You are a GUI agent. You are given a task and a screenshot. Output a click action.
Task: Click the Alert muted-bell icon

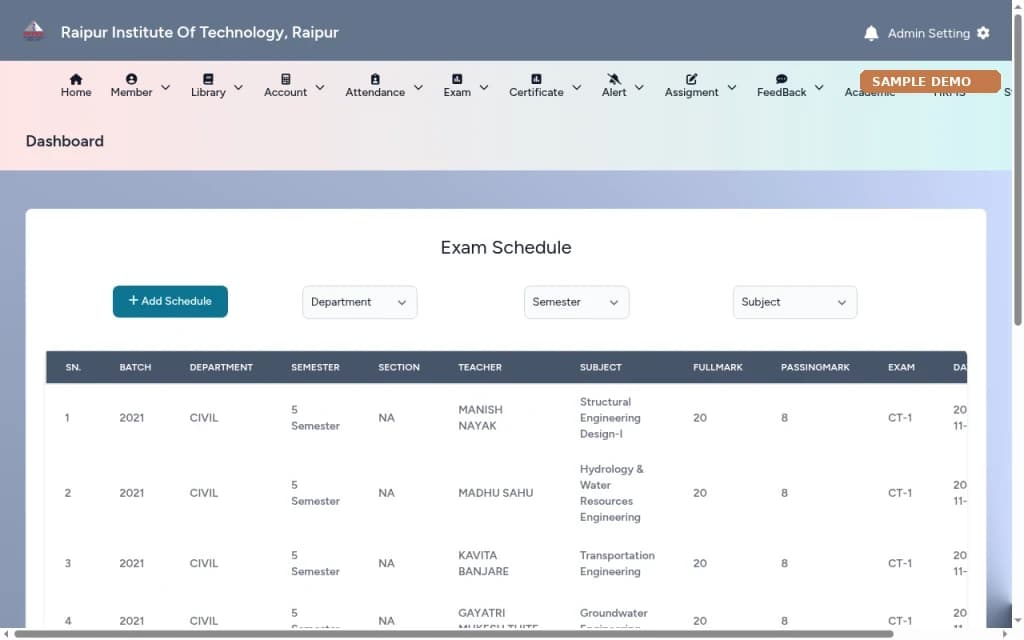[x=614, y=79]
